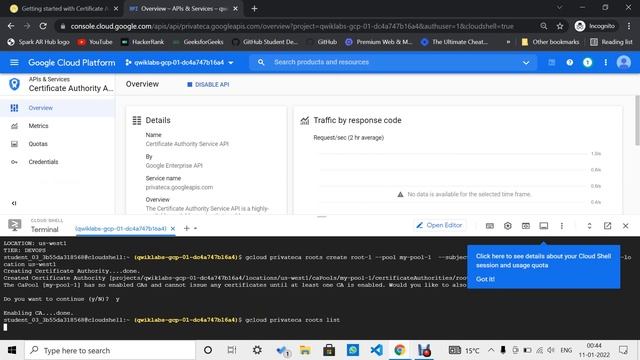Open the Google Cloud navigation hamburger menu
Screen dimensions: 640x360
[14, 62]
